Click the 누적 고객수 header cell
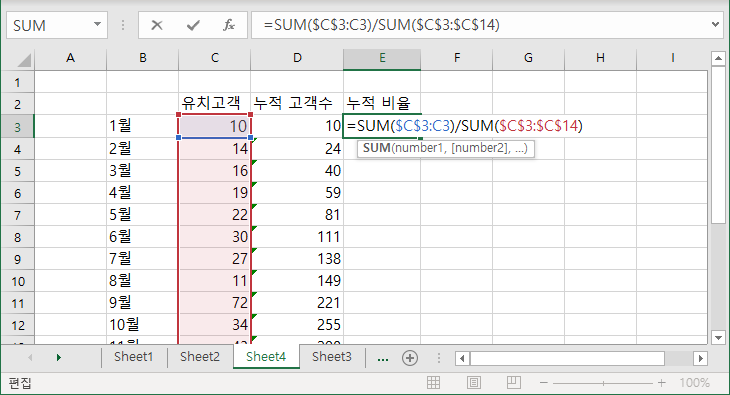The image size is (730, 395). 297,103
